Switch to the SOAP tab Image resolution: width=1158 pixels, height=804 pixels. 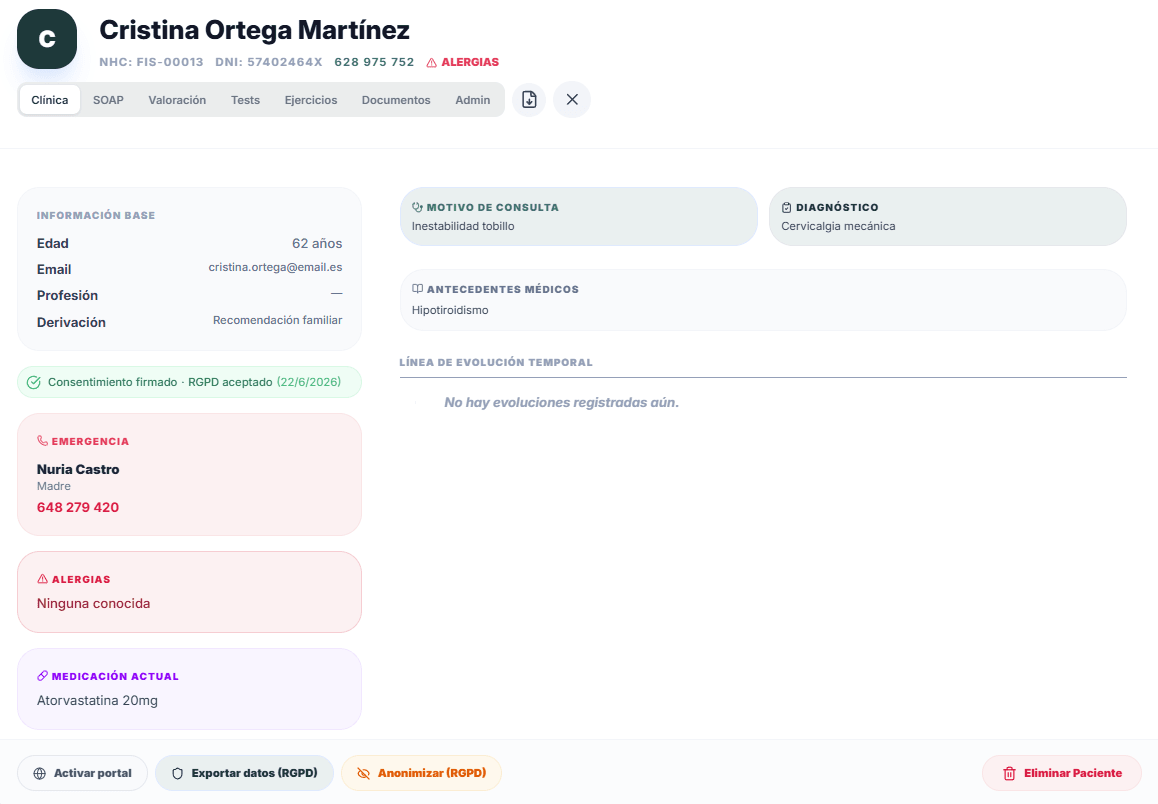click(x=109, y=100)
